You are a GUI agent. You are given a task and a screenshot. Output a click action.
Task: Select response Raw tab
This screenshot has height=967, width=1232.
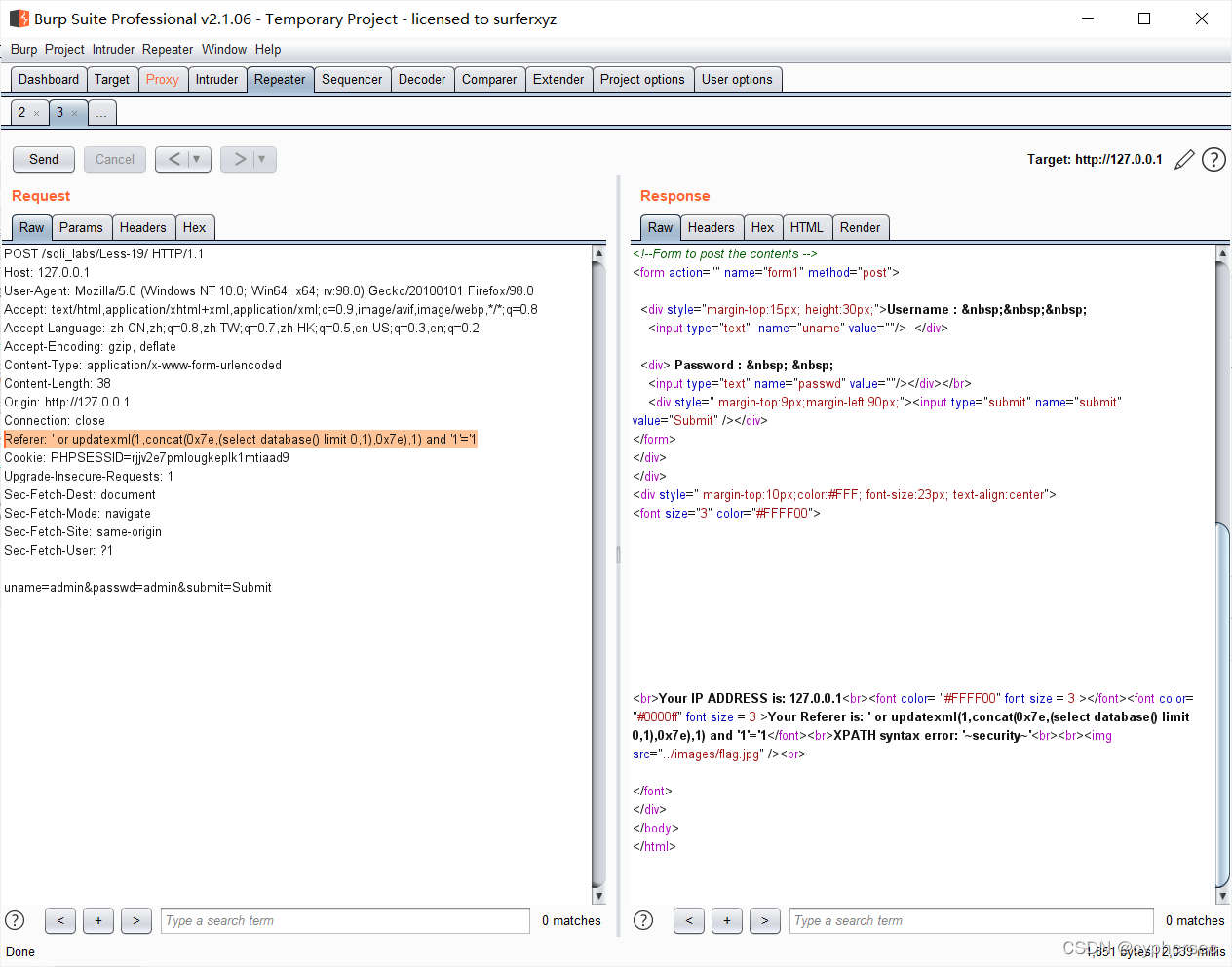[x=661, y=227]
